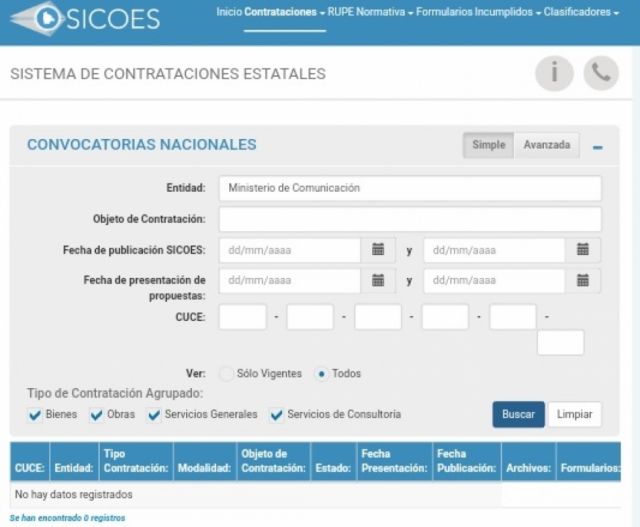Click the Fecha Publicación column header
640x527 pixels.
coord(467,462)
